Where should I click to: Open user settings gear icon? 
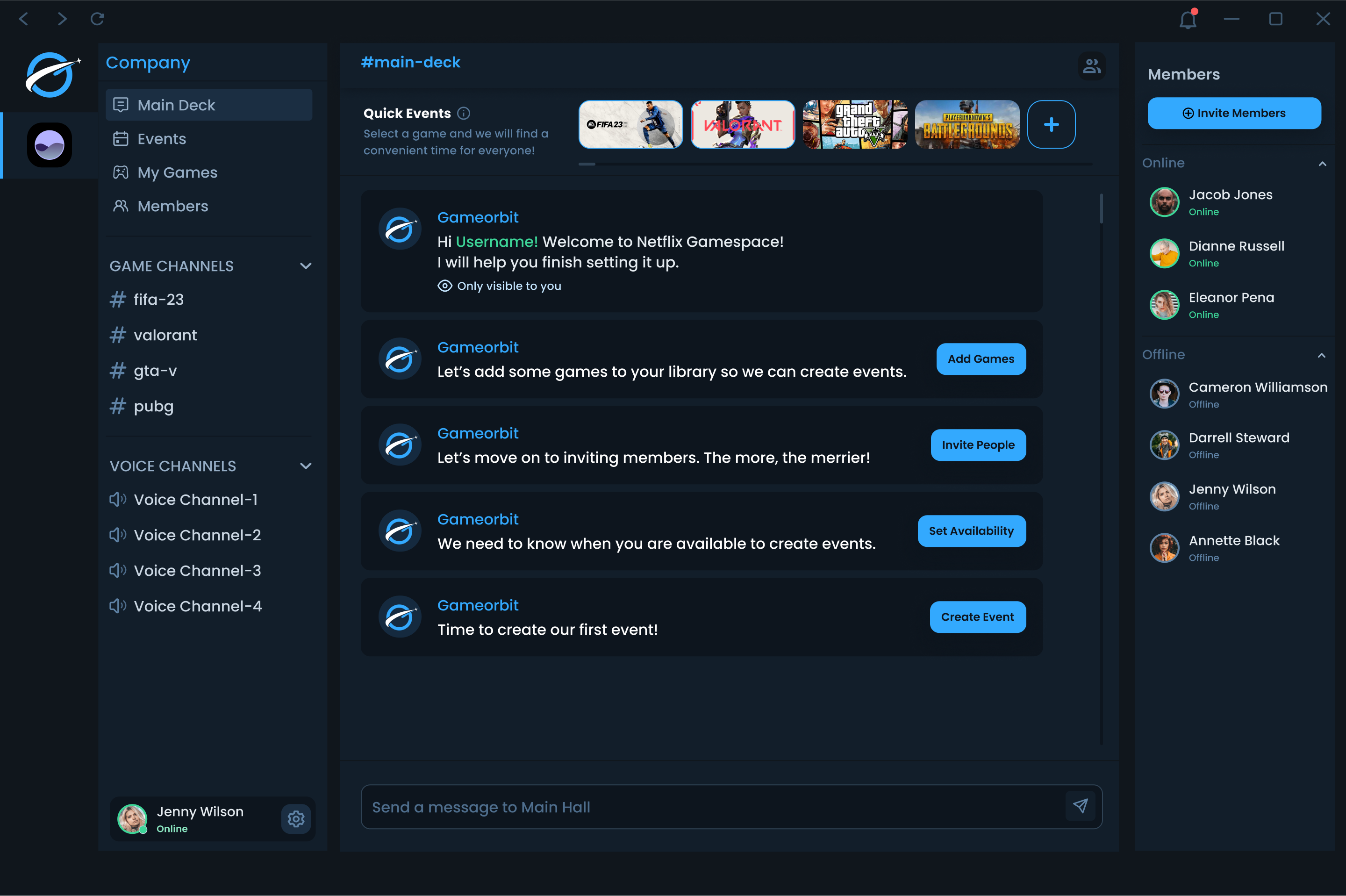point(296,819)
